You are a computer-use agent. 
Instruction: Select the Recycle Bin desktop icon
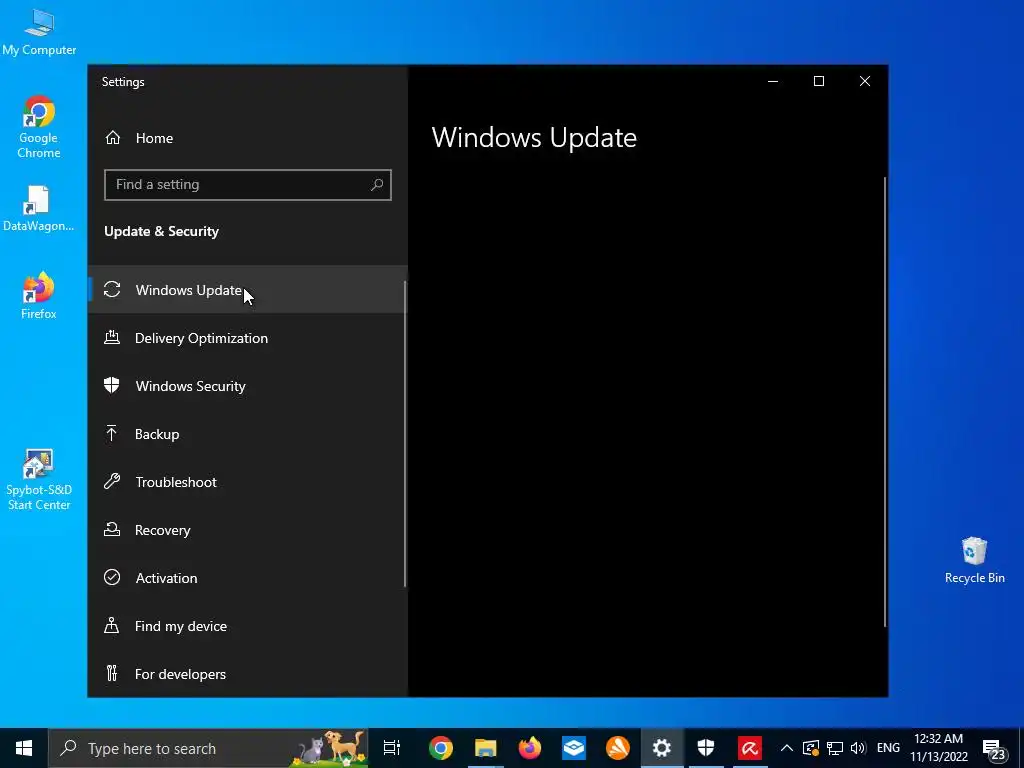coord(974,560)
